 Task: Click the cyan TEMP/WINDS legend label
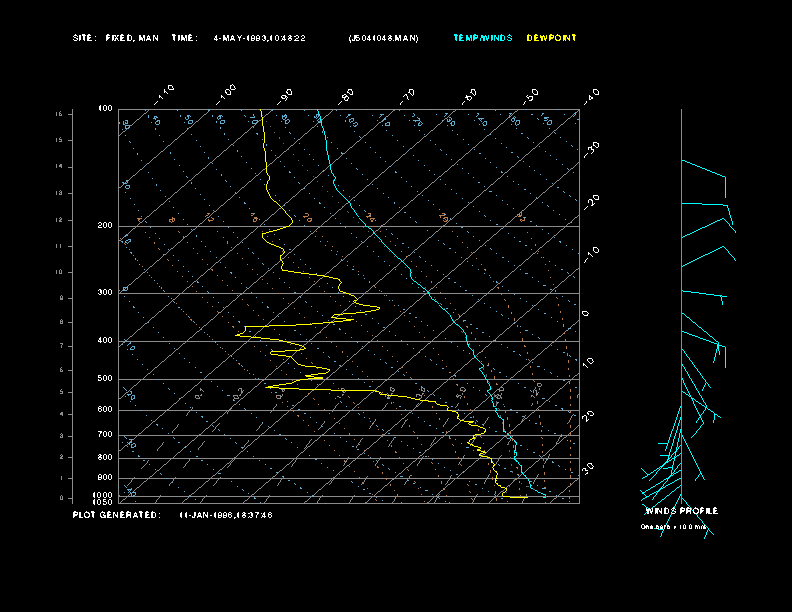(x=482, y=38)
